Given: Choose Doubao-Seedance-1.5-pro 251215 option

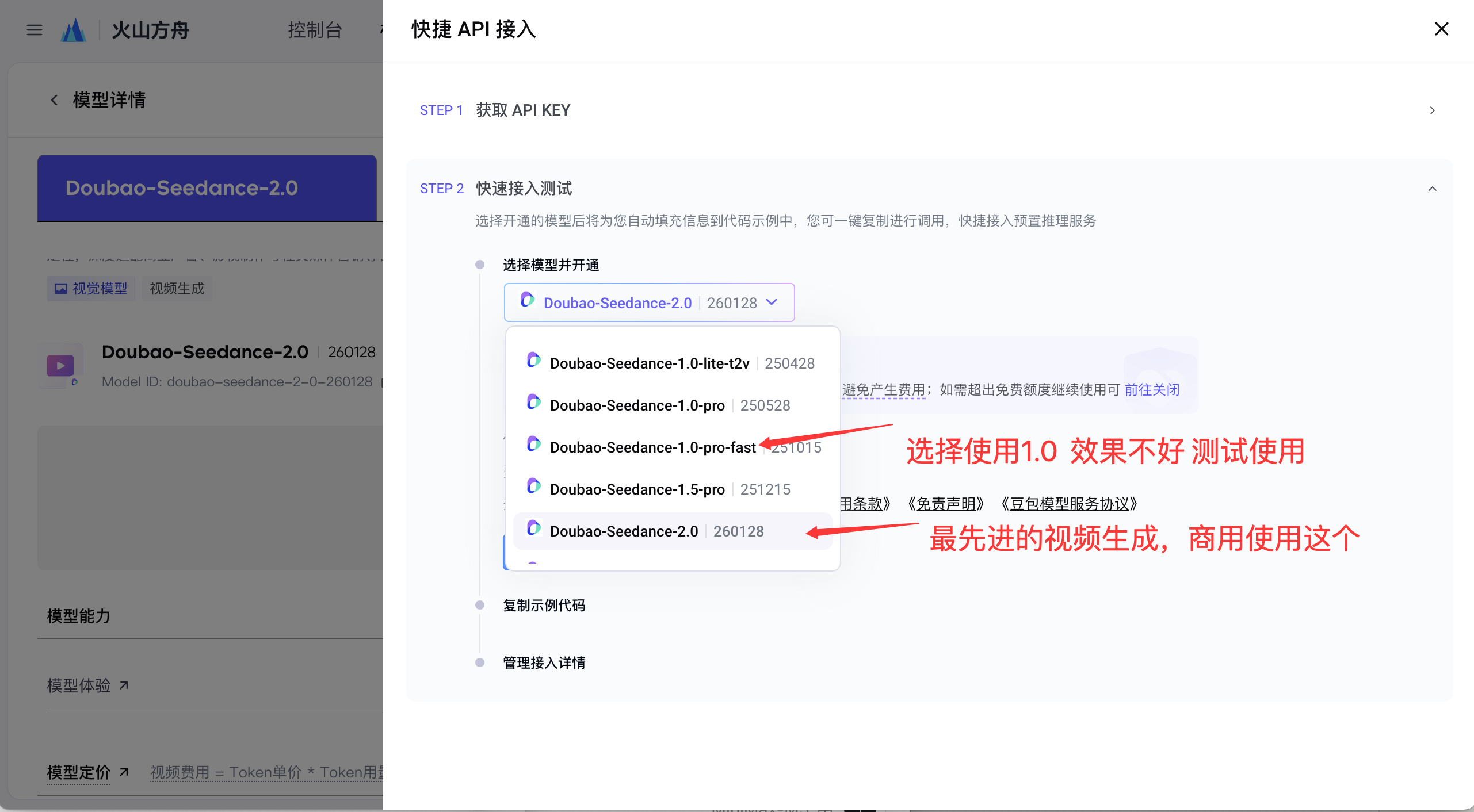Looking at the screenshot, I should (x=673, y=489).
